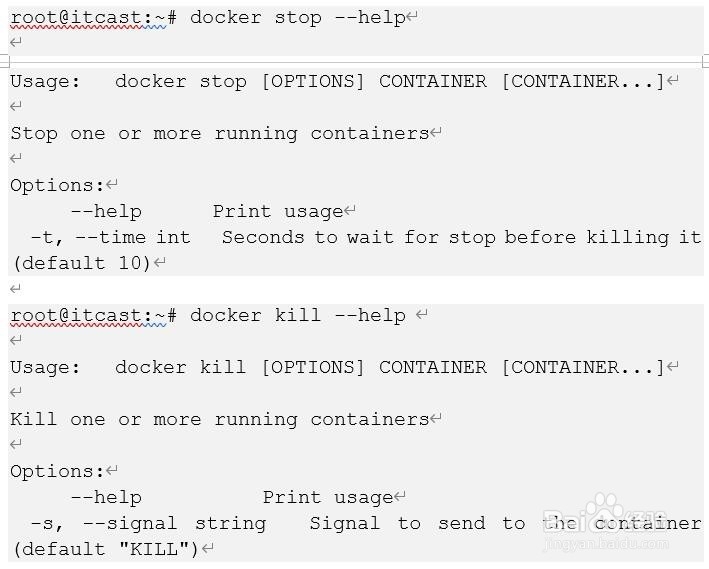
Task: Click 'Kill one or more running containers' text
Action: 220,420
